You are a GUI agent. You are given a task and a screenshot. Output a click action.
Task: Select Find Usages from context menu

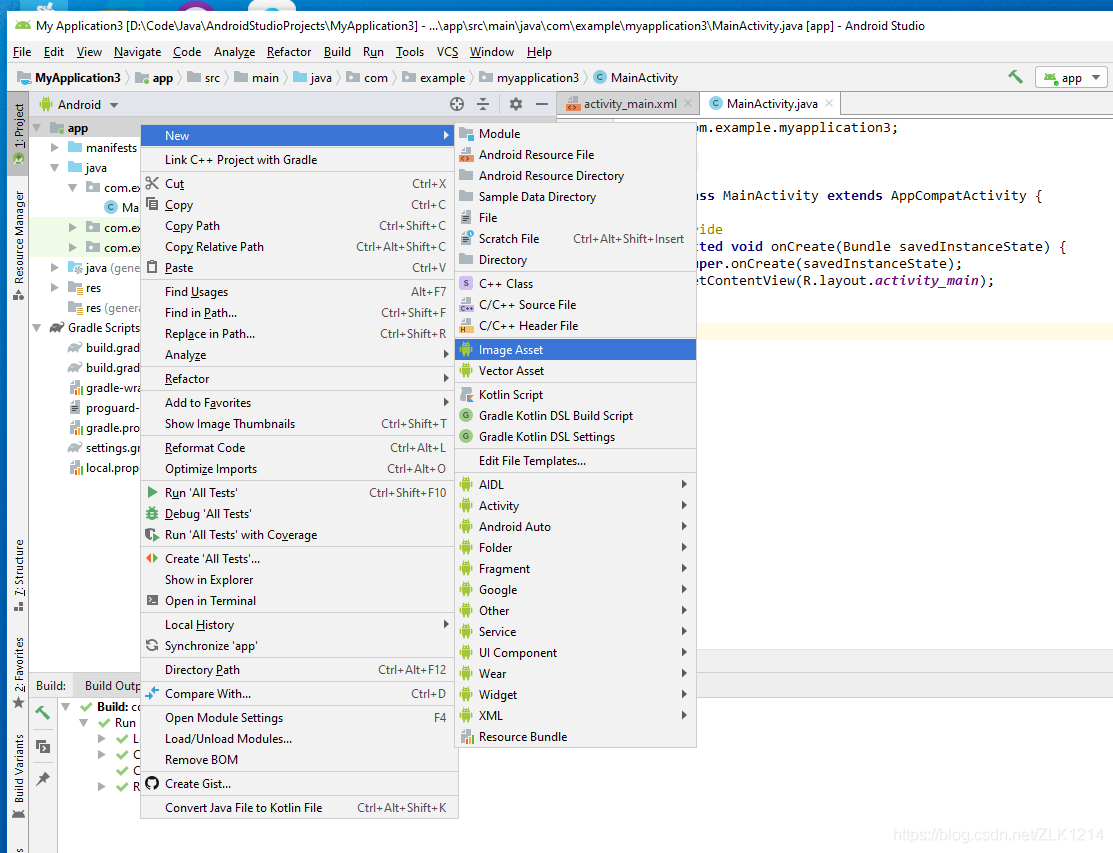point(298,292)
